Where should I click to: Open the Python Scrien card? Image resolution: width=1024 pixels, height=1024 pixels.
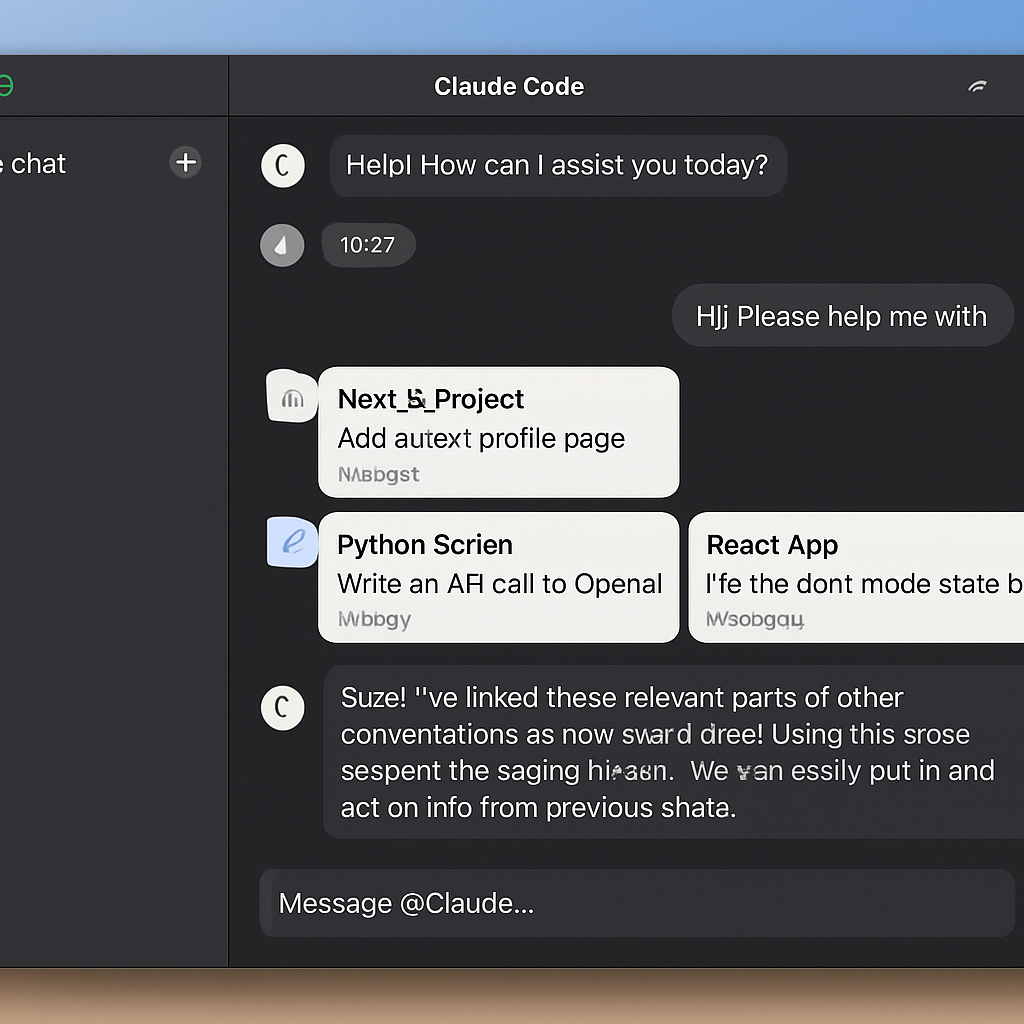(x=498, y=578)
